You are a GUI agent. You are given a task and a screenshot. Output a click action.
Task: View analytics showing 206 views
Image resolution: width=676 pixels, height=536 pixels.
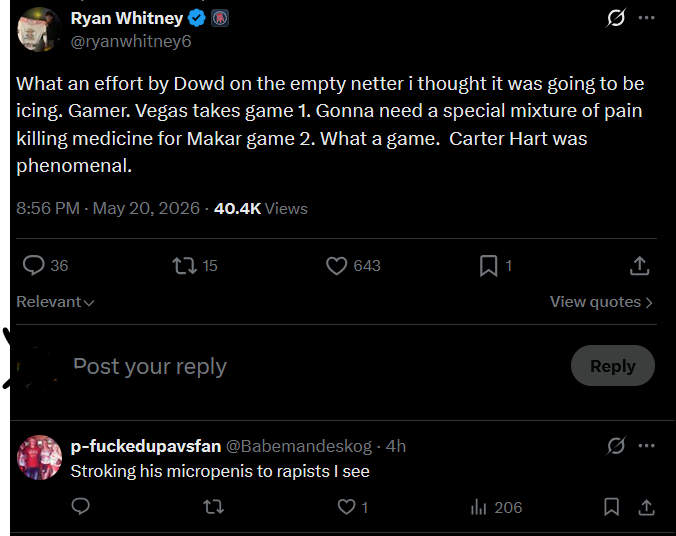[x=496, y=507]
